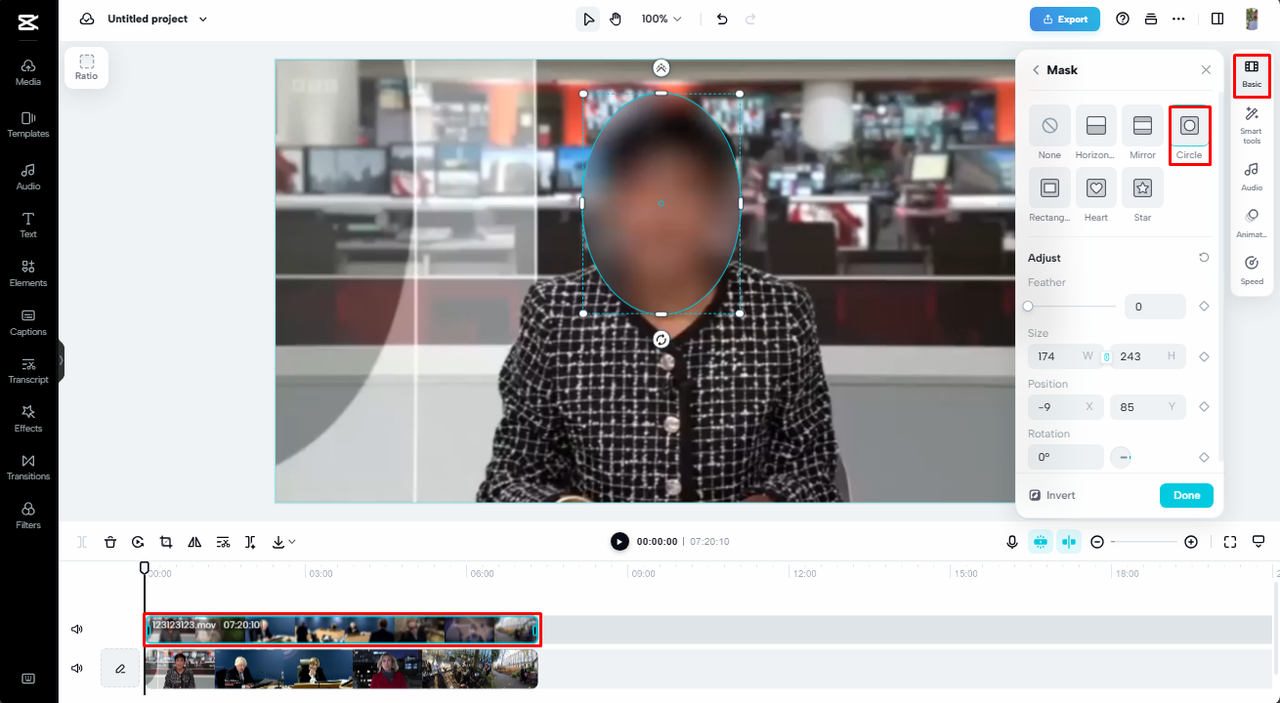Add keyframe for Position
Image resolution: width=1280 pixels, height=703 pixels.
tap(1204, 407)
